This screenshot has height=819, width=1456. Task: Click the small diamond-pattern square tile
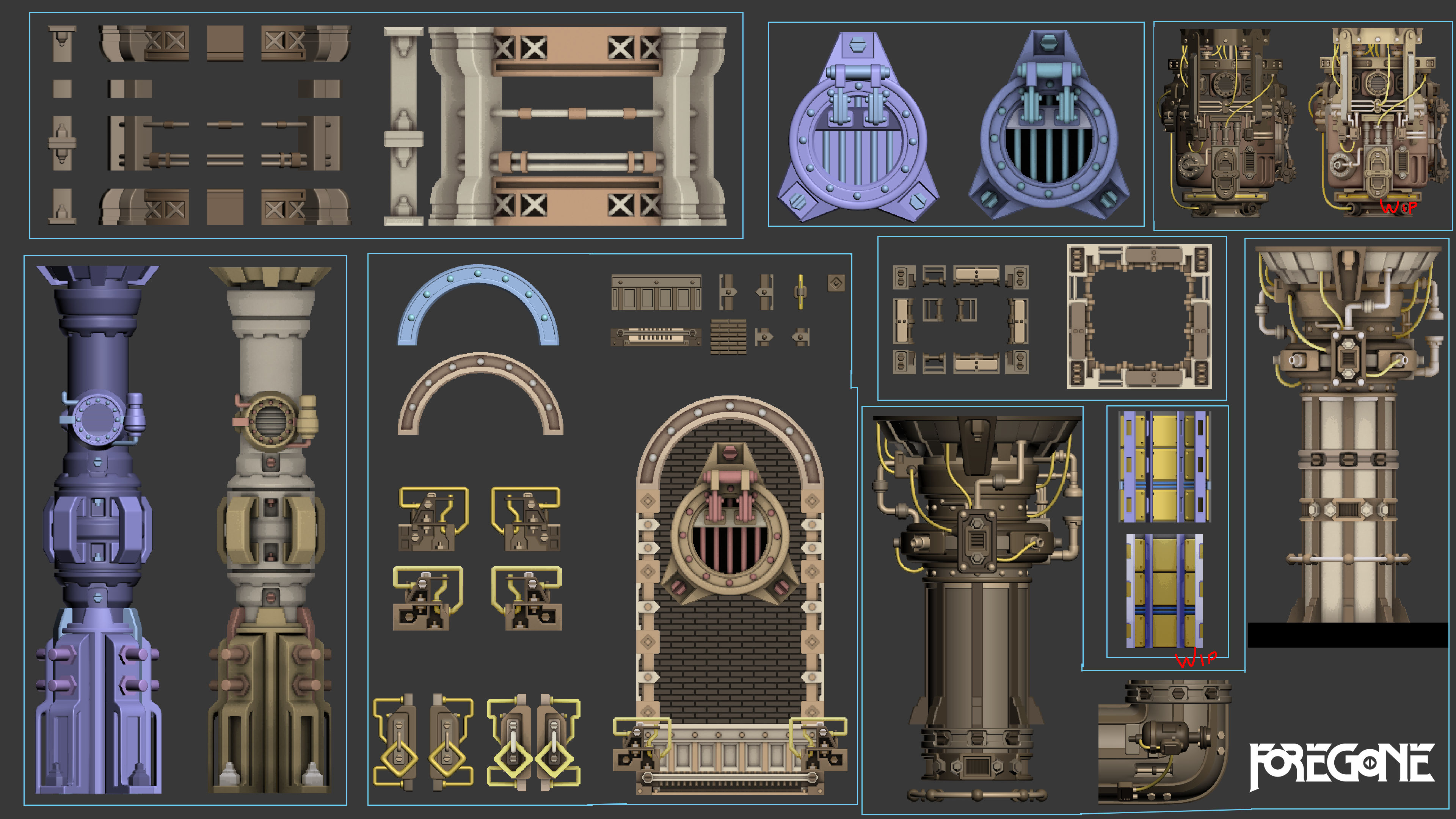pyautogui.click(x=836, y=283)
